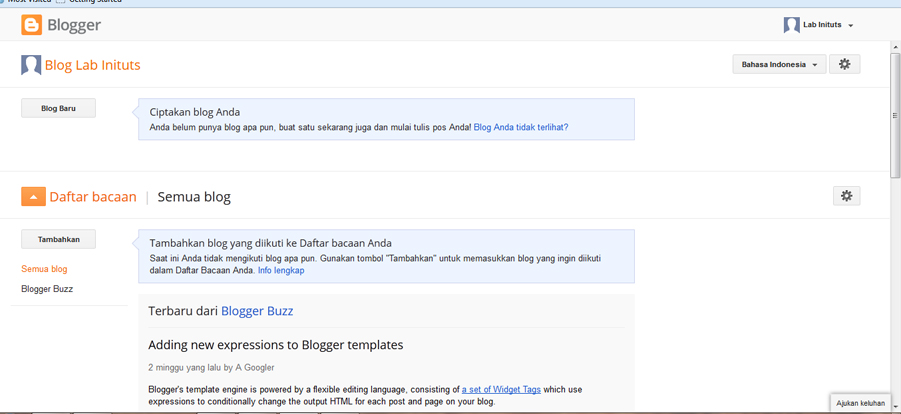901x414 pixels.
Task: Click the Daftar bacaan heading
Action: (93, 197)
